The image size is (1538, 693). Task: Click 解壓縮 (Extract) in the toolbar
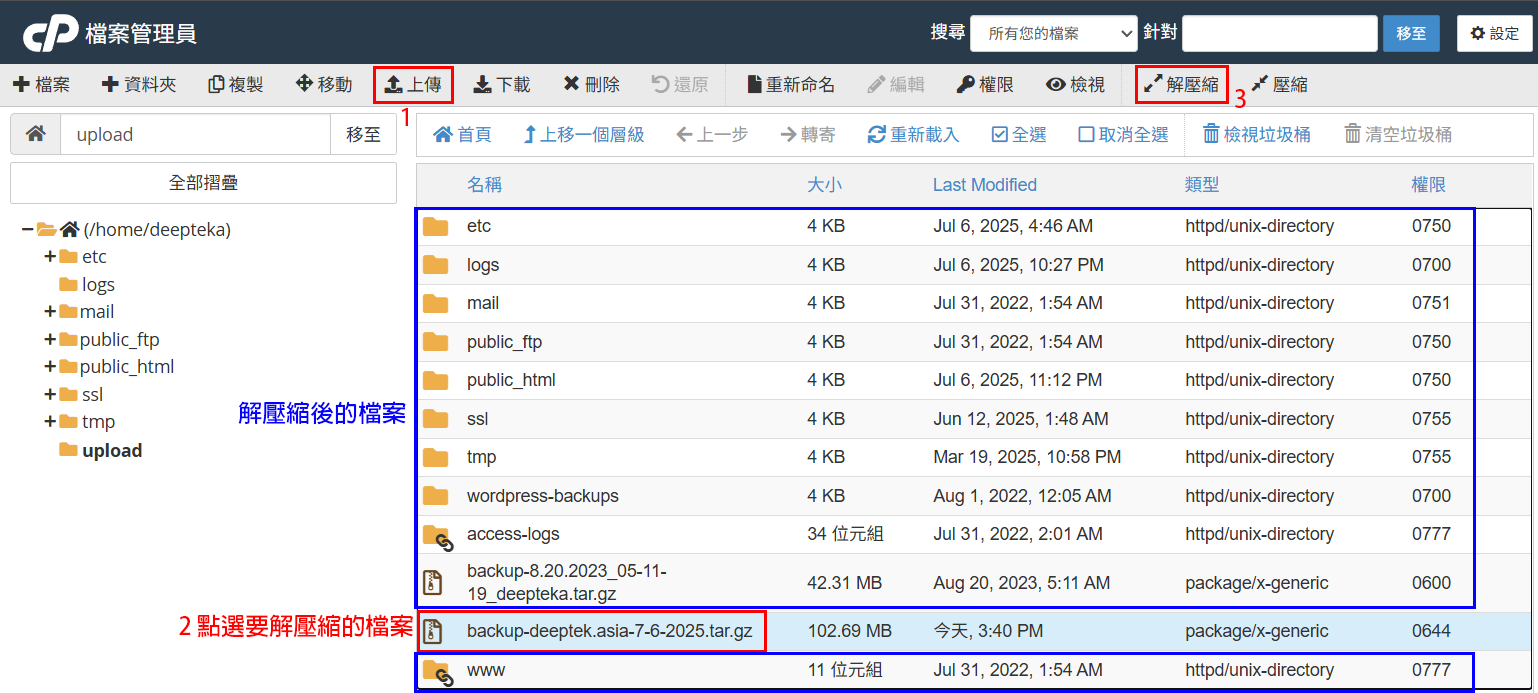pyautogui.click(x=1181, y=85)
